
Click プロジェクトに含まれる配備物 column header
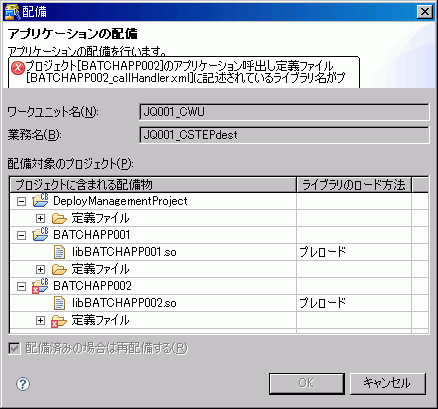(x=153, y=184)
